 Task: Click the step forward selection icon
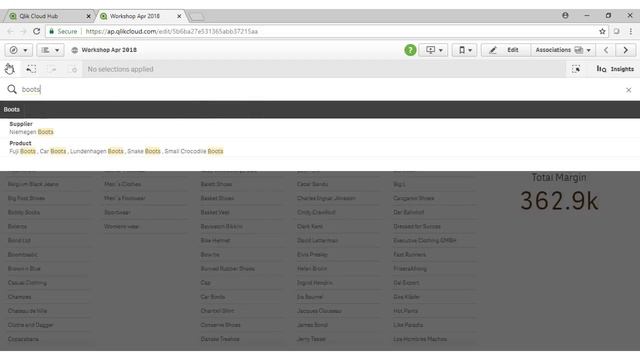click(52, 69)
